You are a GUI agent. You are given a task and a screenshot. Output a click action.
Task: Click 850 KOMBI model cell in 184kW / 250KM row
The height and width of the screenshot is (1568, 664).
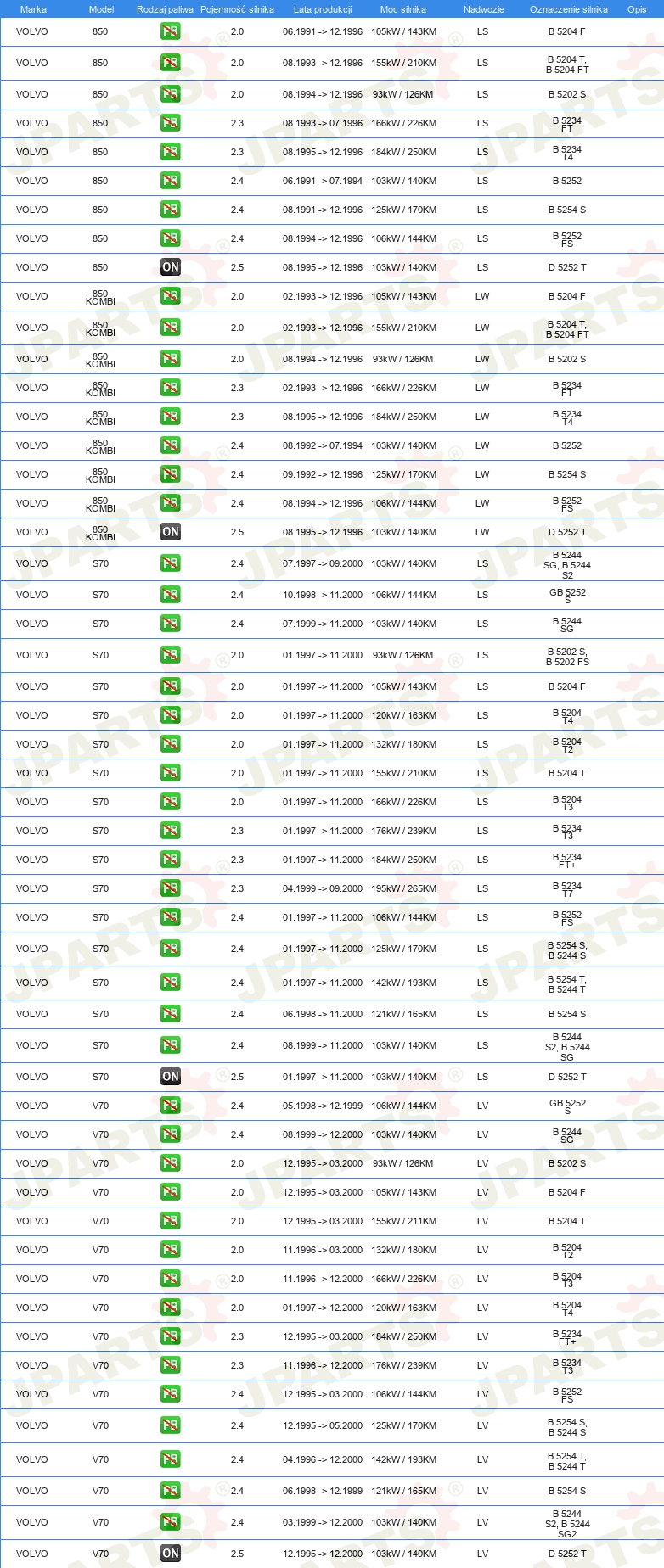[100, 417]
